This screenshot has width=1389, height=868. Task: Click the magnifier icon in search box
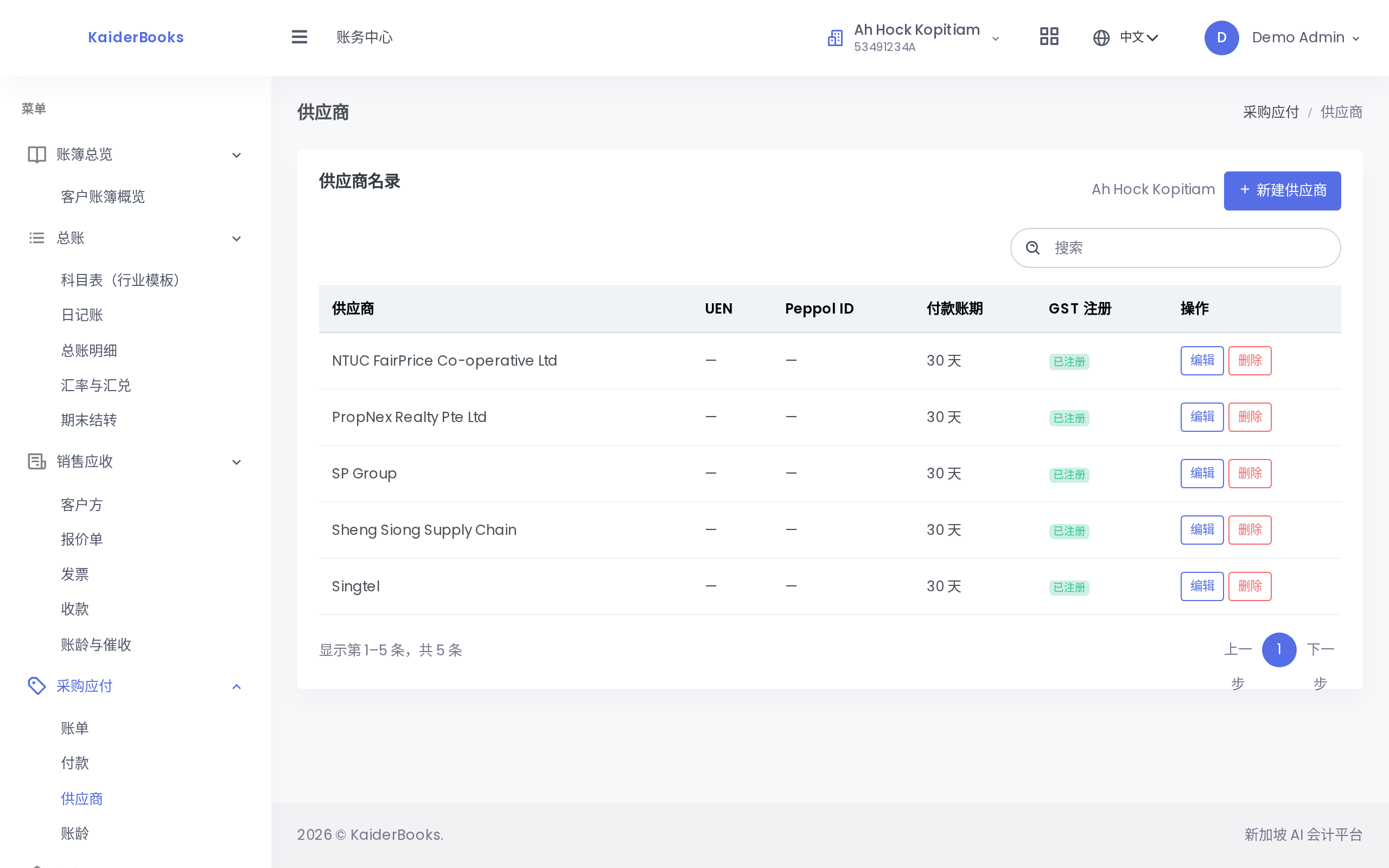(x=1033, y=248)
